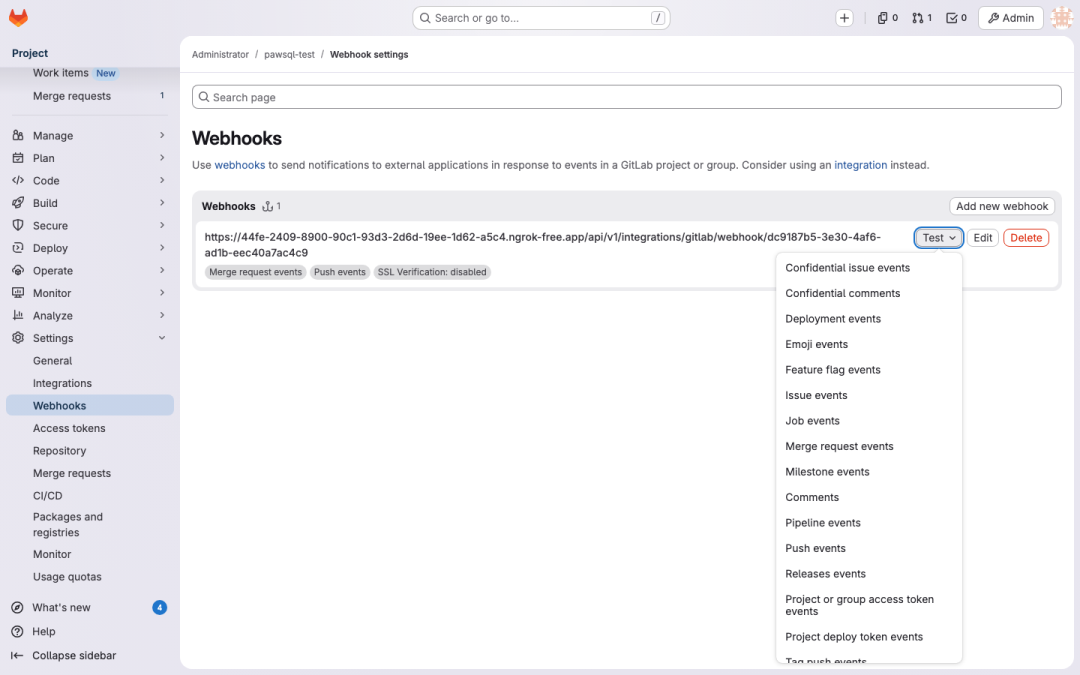1080x675 pixels.
Task: Go to Administrator breadcrumb
Action: click(x=220, y=54)
